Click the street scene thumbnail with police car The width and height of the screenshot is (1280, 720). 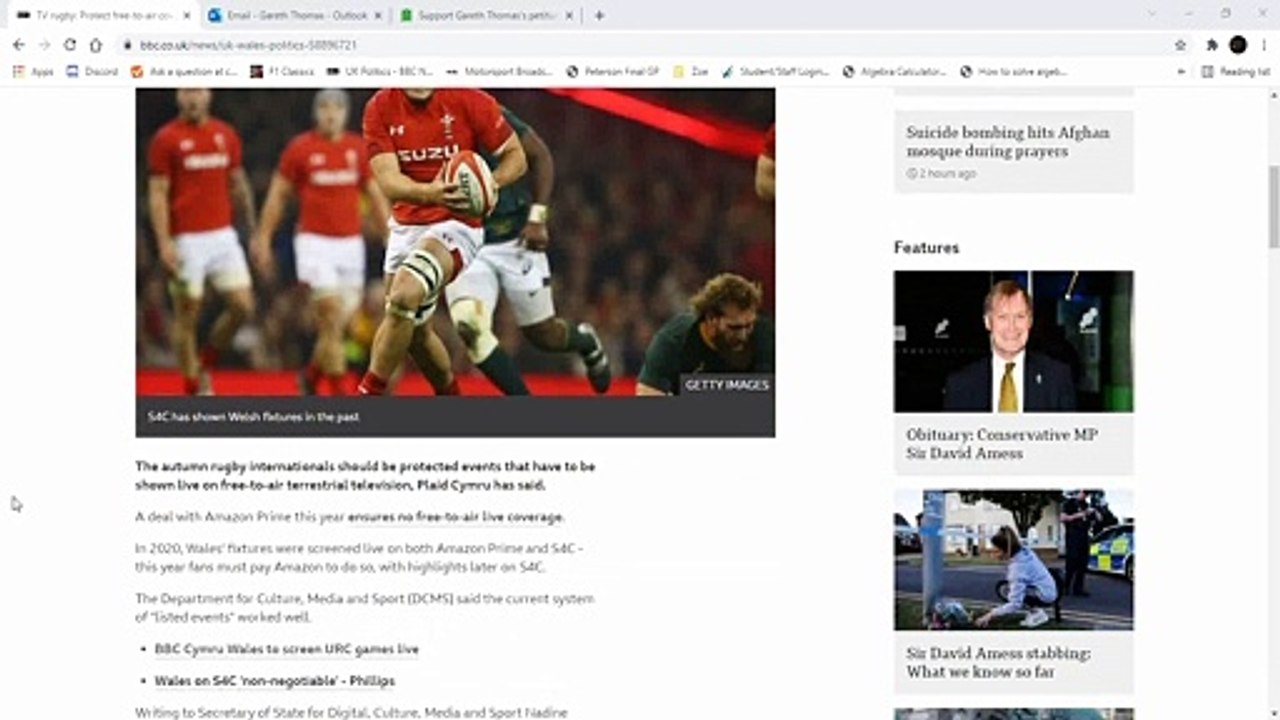1014,559
